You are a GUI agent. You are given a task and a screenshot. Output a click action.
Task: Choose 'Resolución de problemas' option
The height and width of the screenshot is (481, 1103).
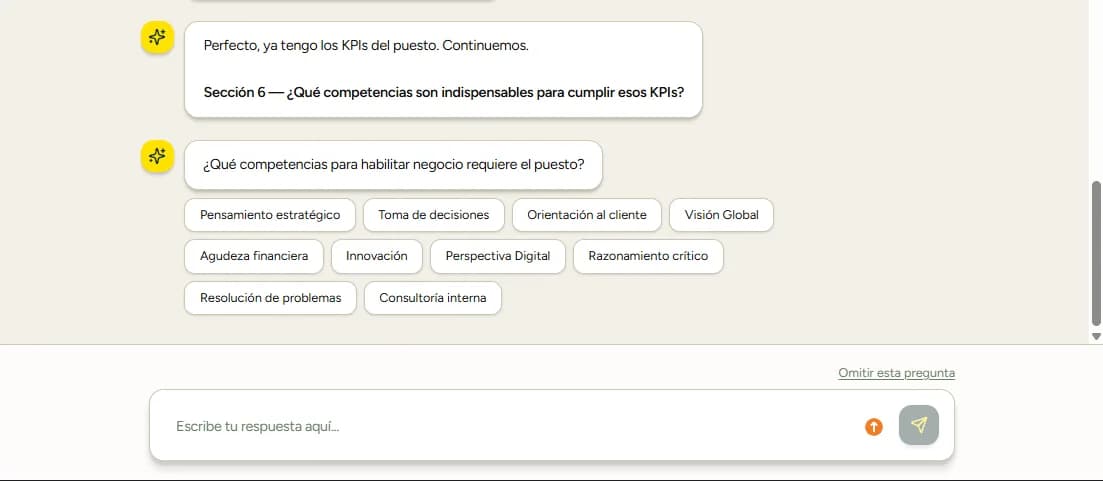point(270,298)
